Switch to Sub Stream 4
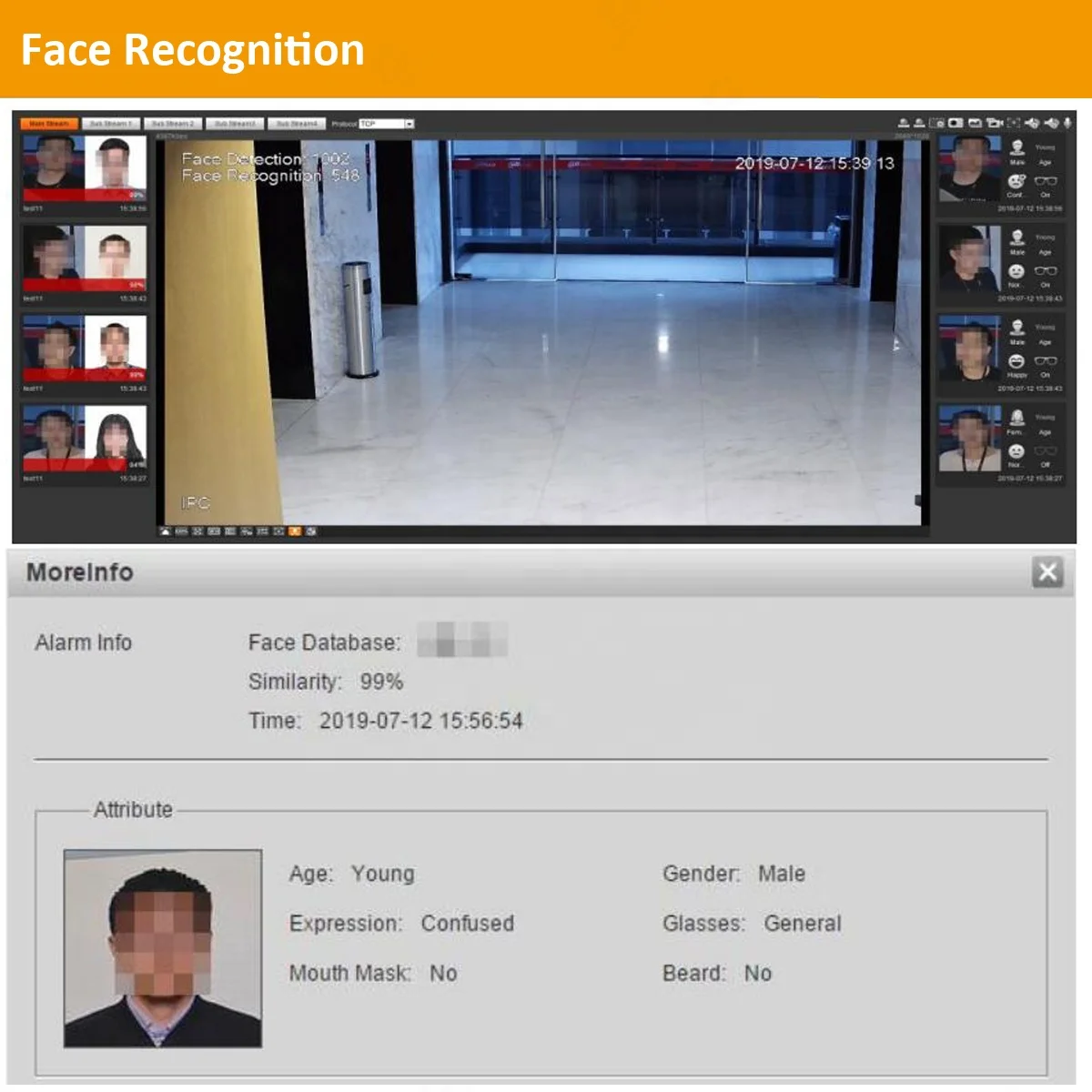Viewport: 1092px width, 1092px height. point(297,124)
